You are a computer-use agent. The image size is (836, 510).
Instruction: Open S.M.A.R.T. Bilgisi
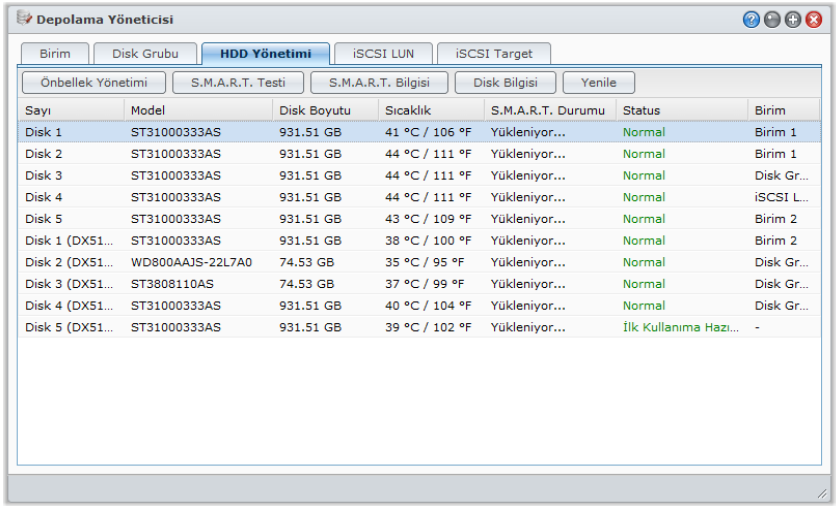379,83
